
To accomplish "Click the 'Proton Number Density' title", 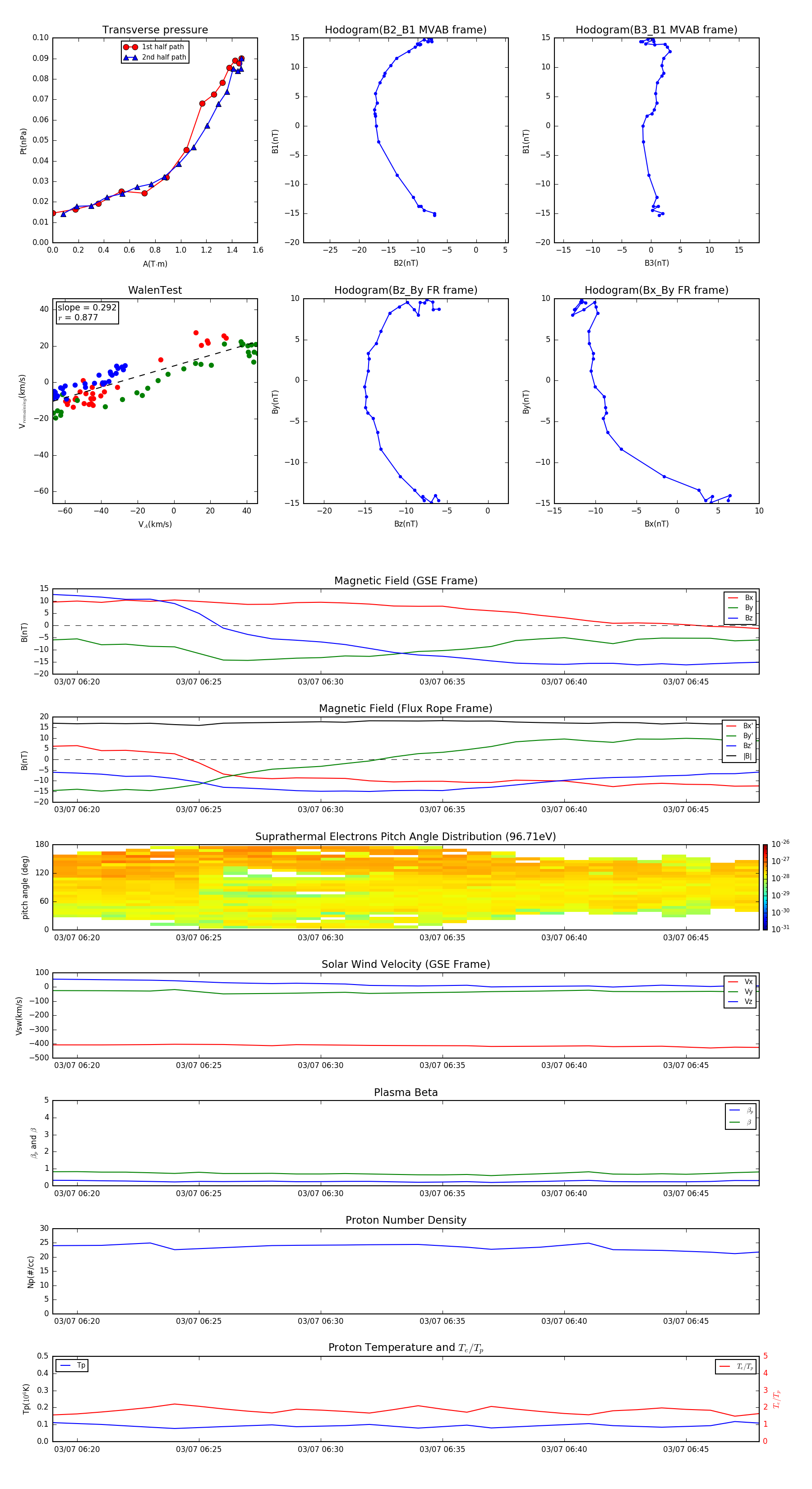I will point(405,1220).
